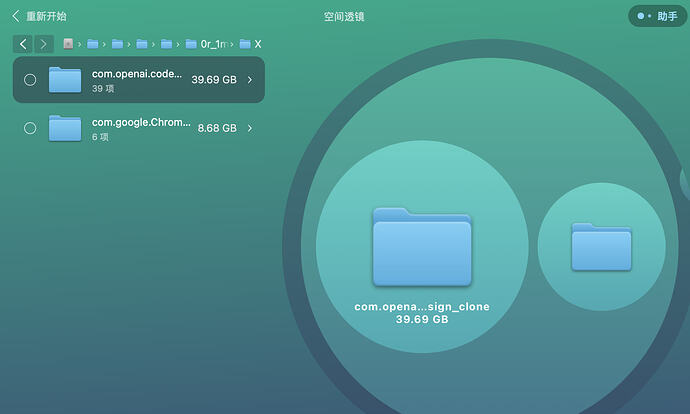Open the 0r_1m folder in the breadcrumb
This screenshot has width=690, height=414.
click(x=207, y=44)
